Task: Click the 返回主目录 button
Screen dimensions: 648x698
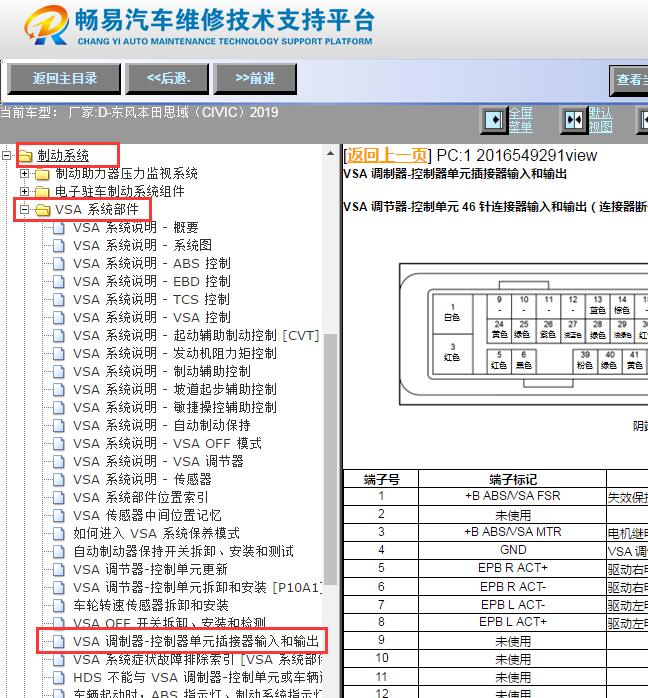Action: [64, 78]
